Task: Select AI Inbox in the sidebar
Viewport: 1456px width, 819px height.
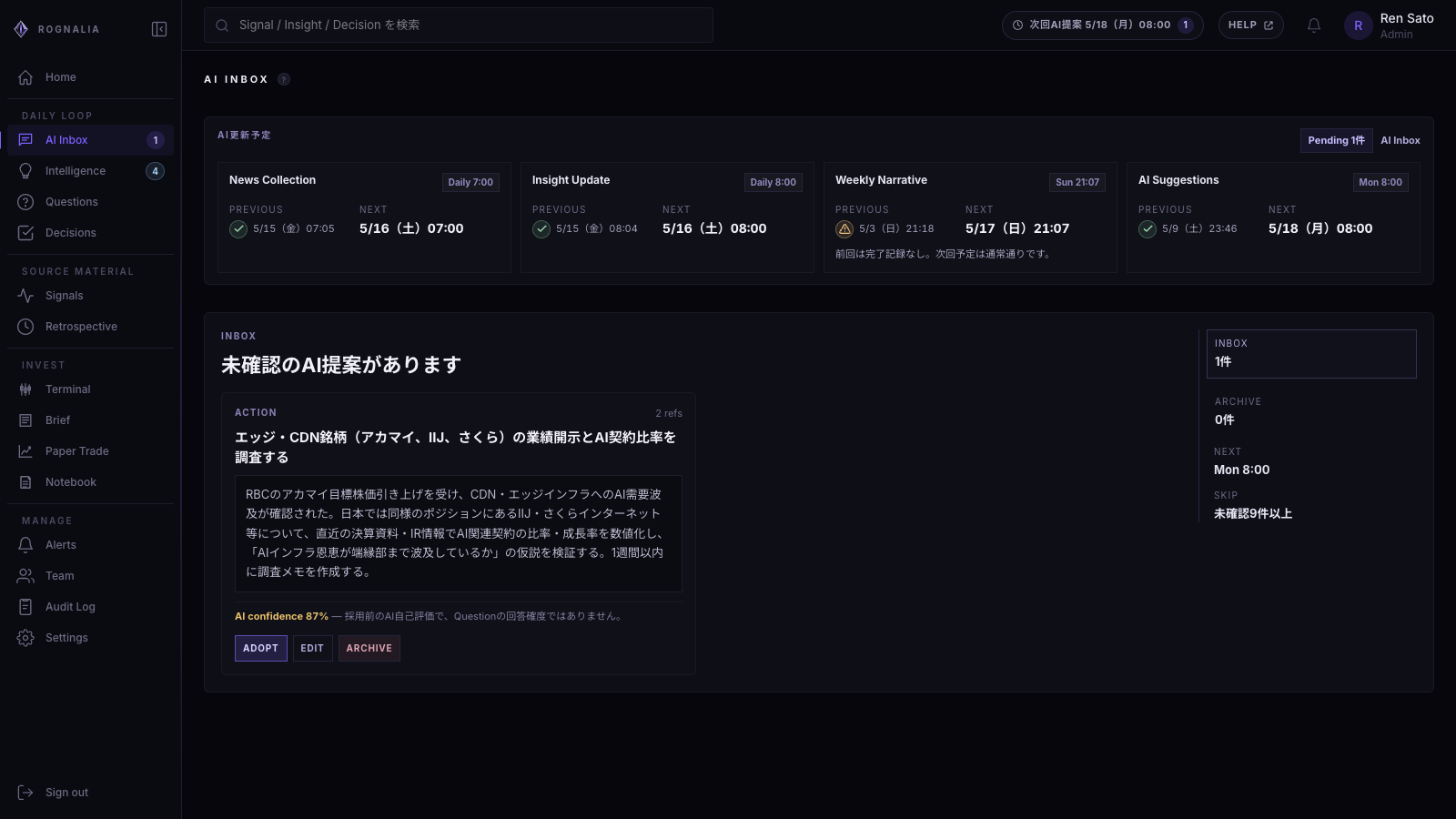Action: [90, 140]
